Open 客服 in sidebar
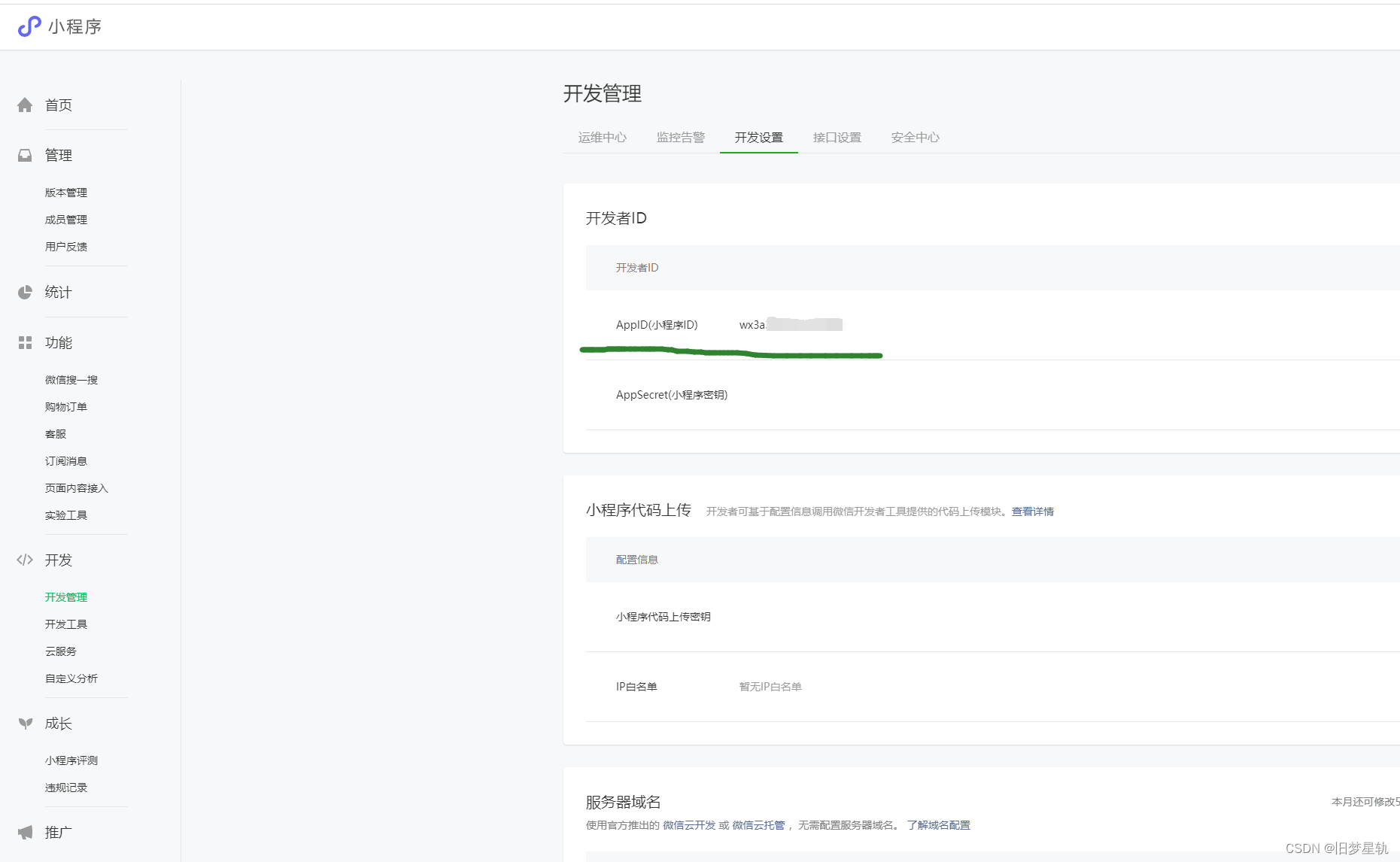This screenshot has height=862, width=1400. click(x=56, y=434)
